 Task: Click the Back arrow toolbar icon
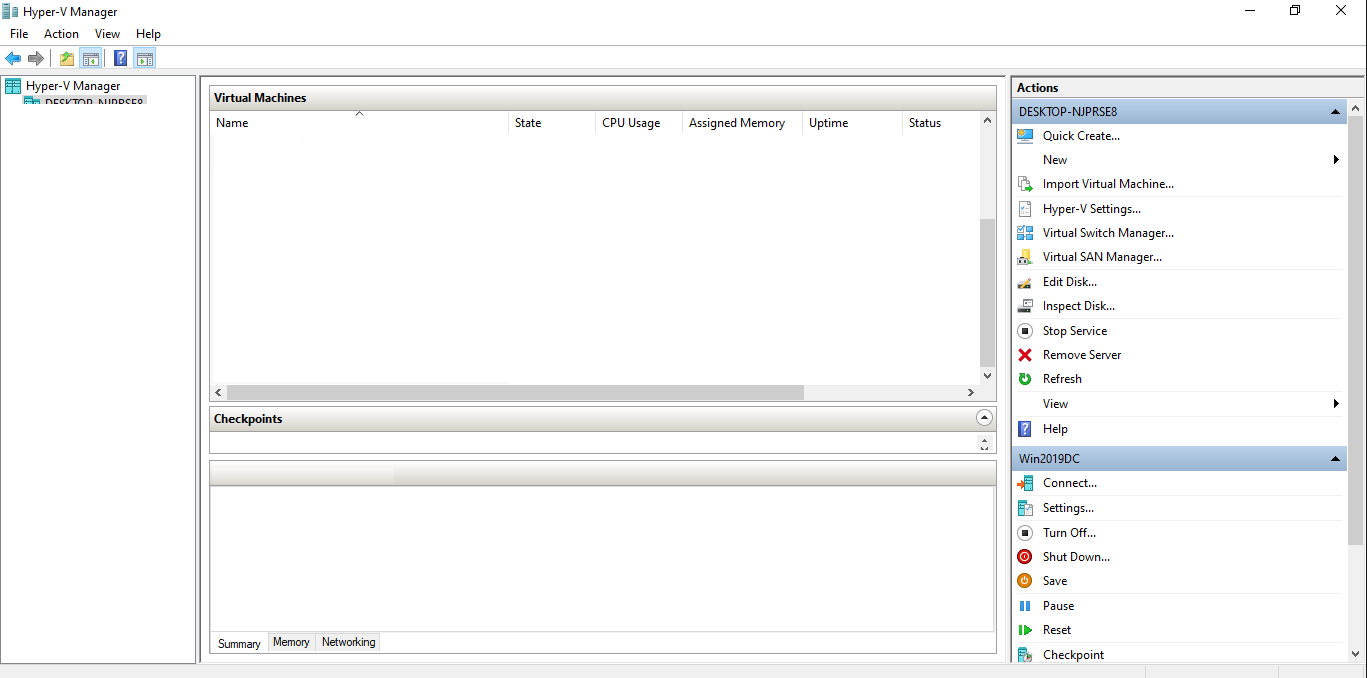(13, 58)
